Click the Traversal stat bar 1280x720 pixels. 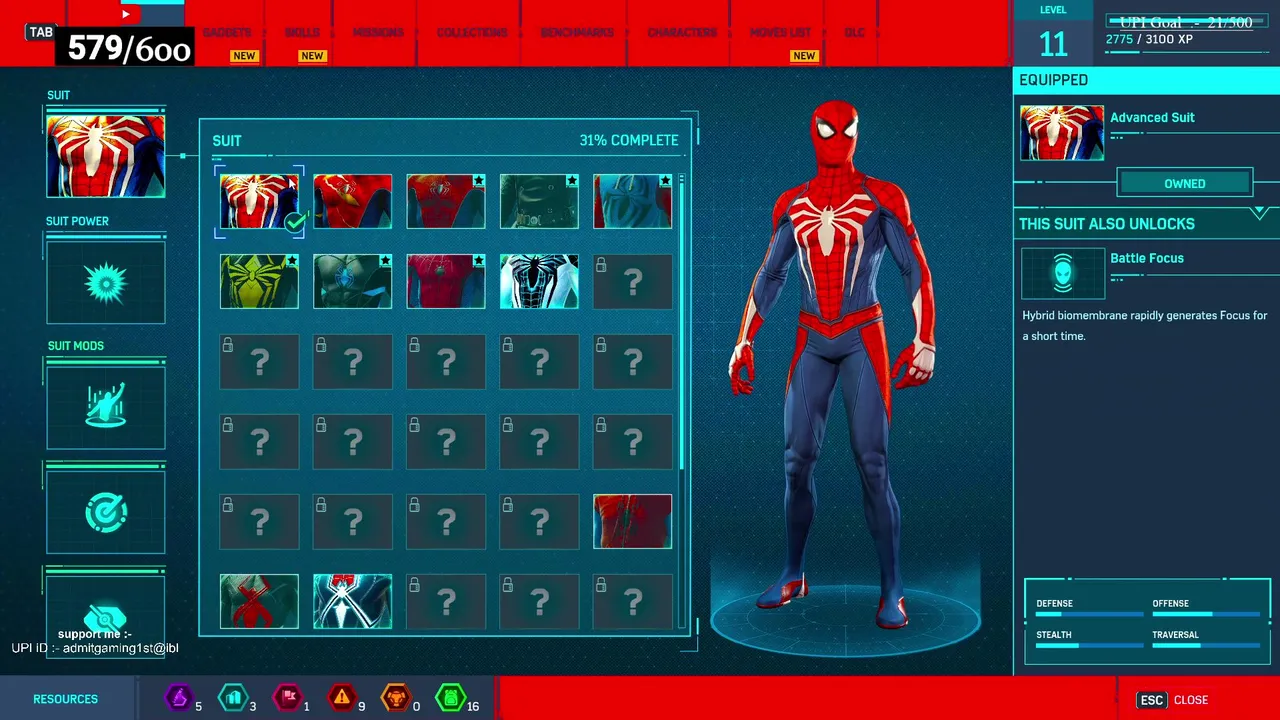click(x=1205, y=645)
